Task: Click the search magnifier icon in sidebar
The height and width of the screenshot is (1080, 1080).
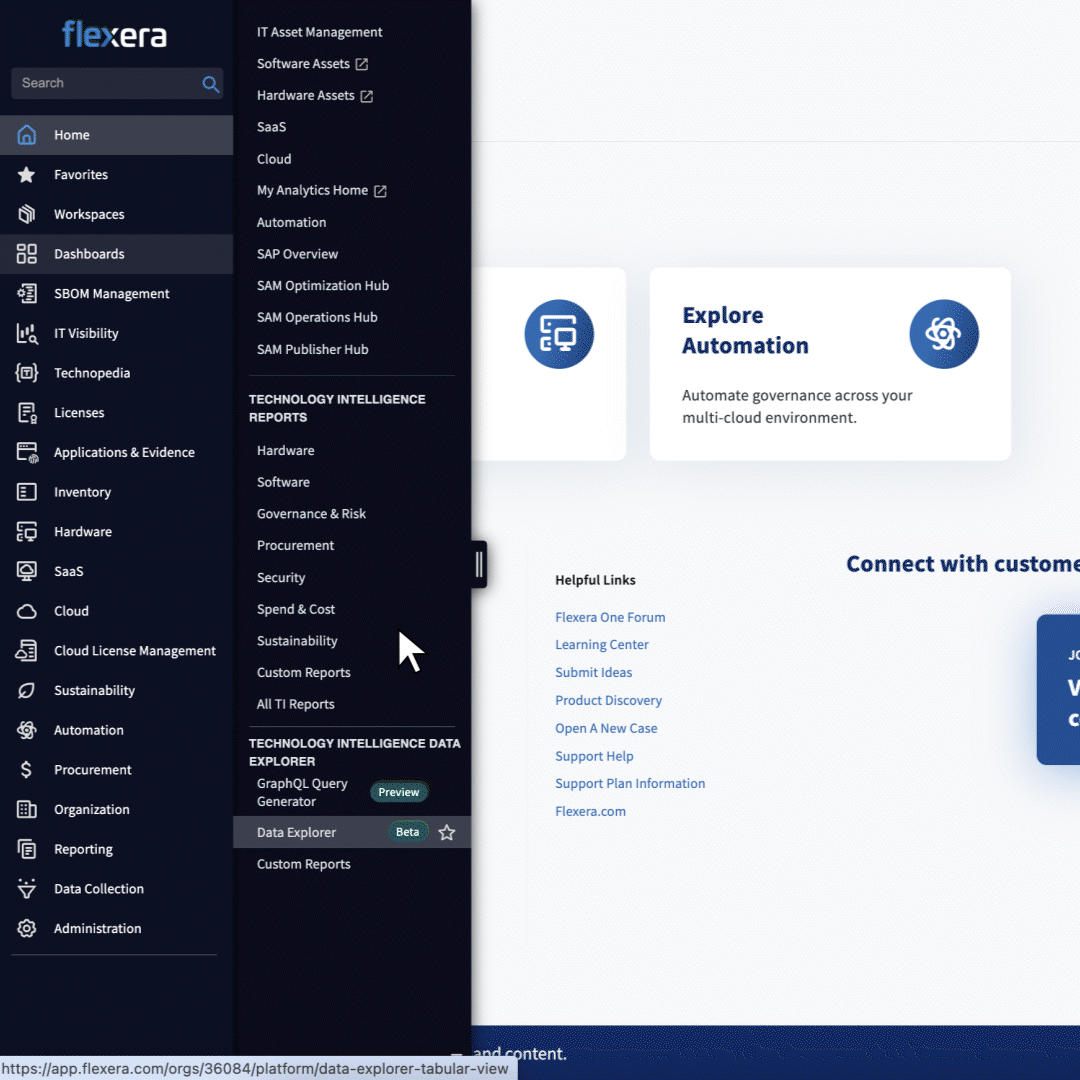Action: click(x=210, y=84)
